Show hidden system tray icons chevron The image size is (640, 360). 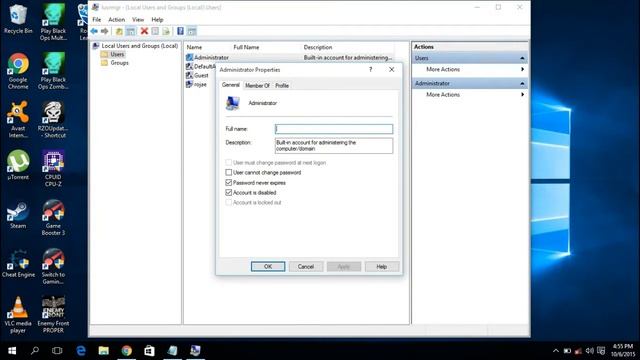(x=556, y=351)
